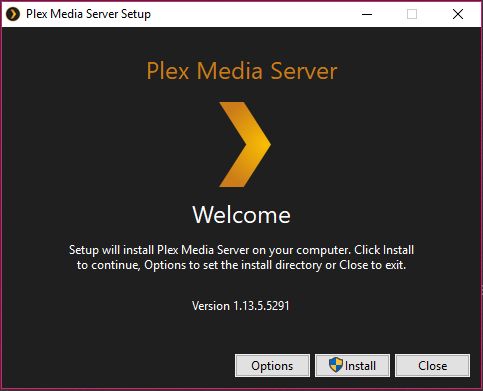Click the Welcome heading text
Viewport: 483px width, 391px height.
pyautogui.click(x=242, y=215)
